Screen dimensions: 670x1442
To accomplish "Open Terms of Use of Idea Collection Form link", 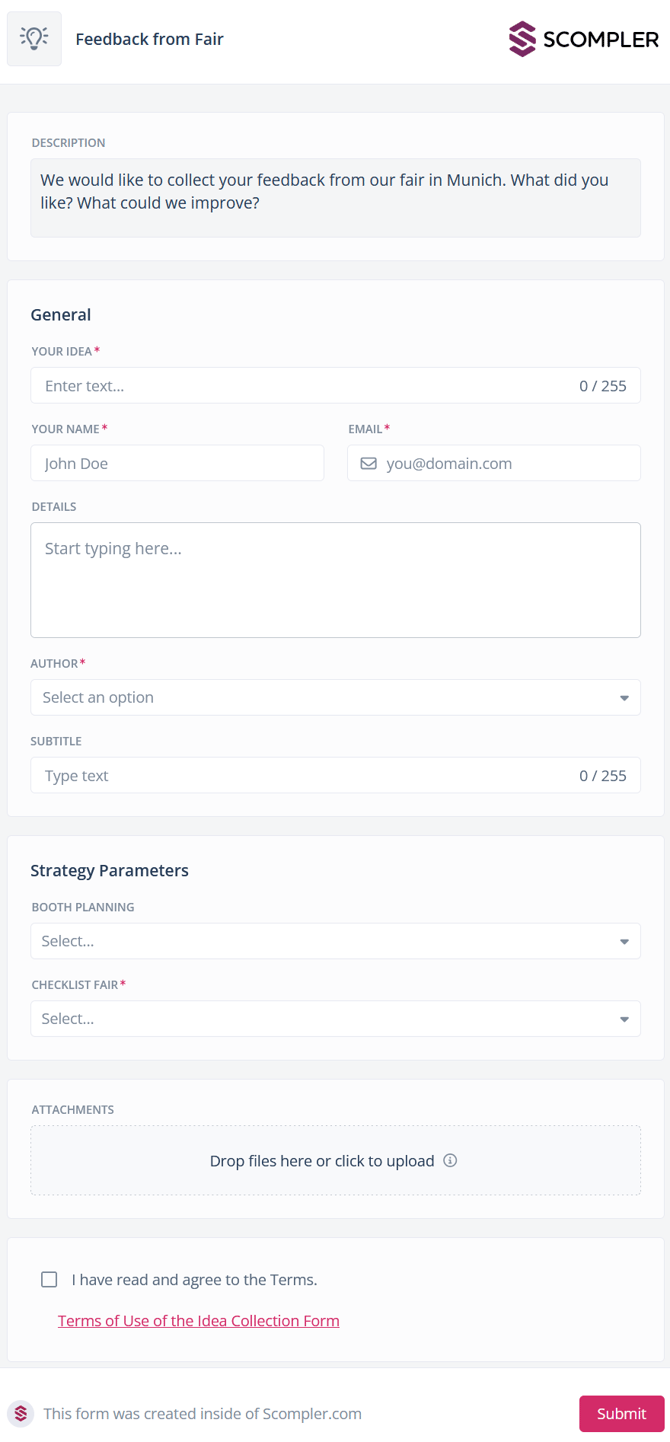I will (x=198, y=1321).
